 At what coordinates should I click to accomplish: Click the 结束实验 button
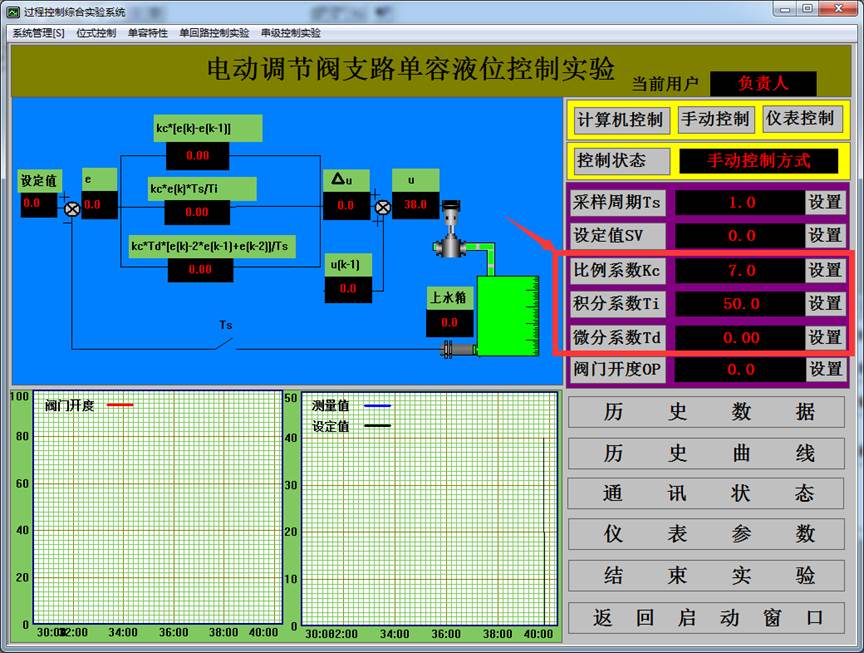(708, 576)
